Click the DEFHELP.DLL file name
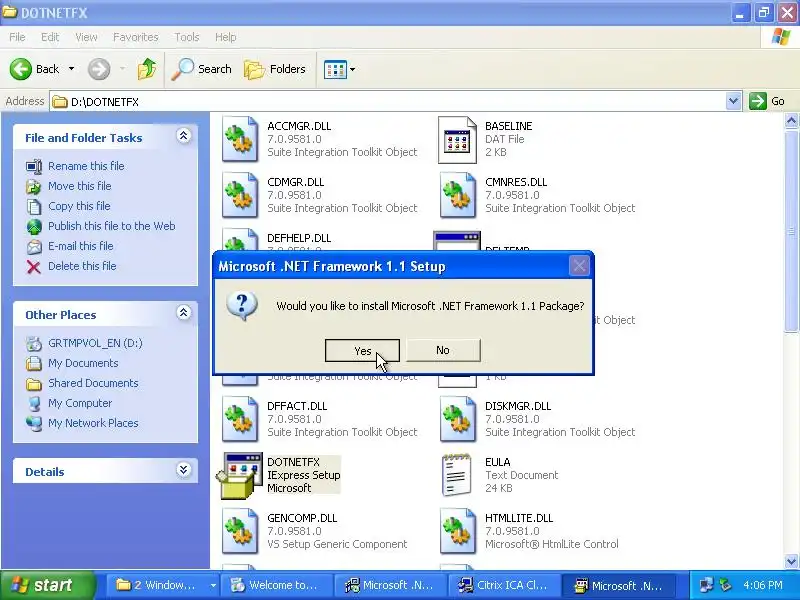The width and height of the screenshot is (800, 600). tap(299, 238)
